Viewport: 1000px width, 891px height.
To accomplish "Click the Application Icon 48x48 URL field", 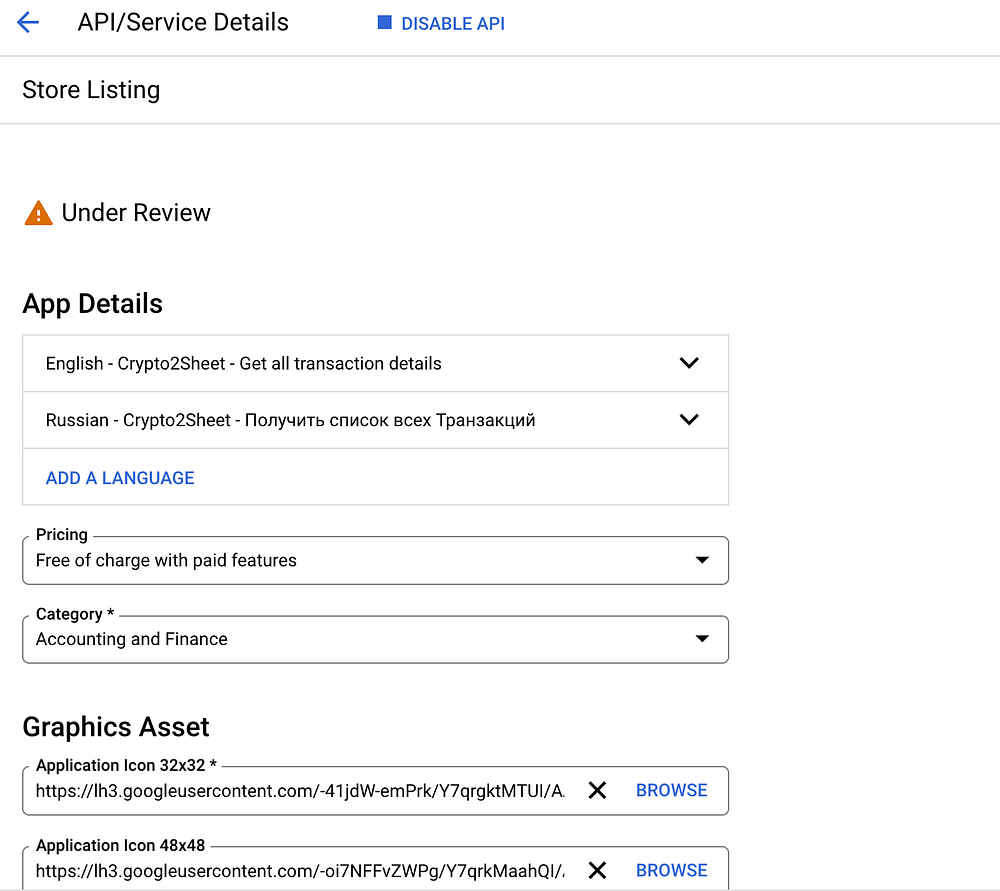I will tap(300, 871).
